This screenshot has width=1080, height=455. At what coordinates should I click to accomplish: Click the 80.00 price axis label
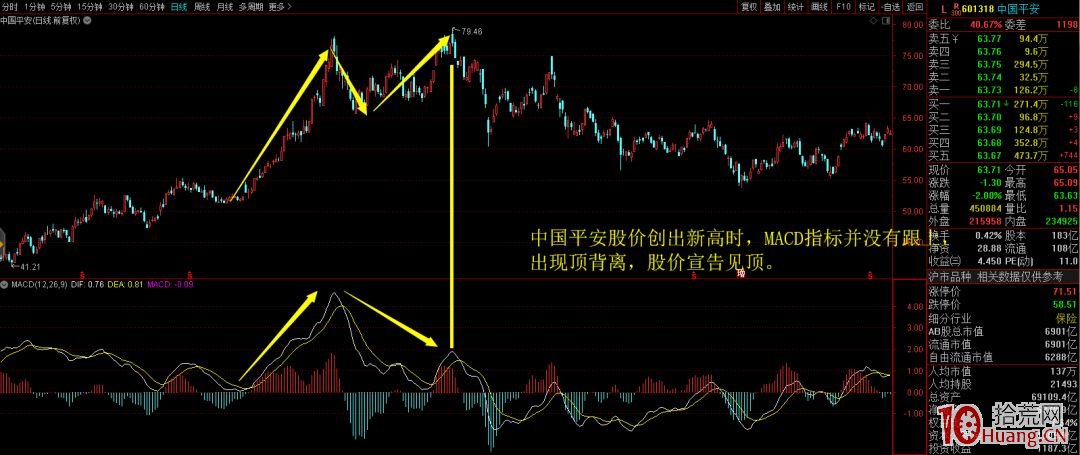tap(911, 25)
